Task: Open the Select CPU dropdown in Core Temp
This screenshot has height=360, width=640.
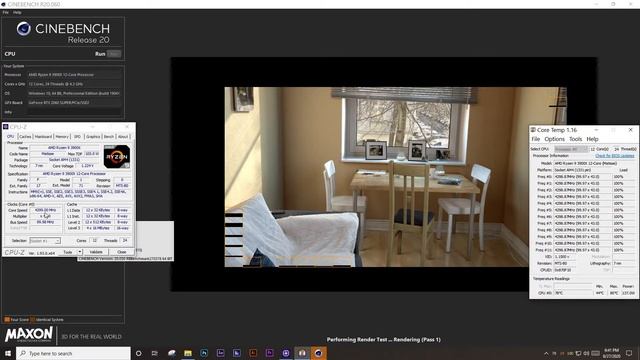Action: (x=571, y=149)
